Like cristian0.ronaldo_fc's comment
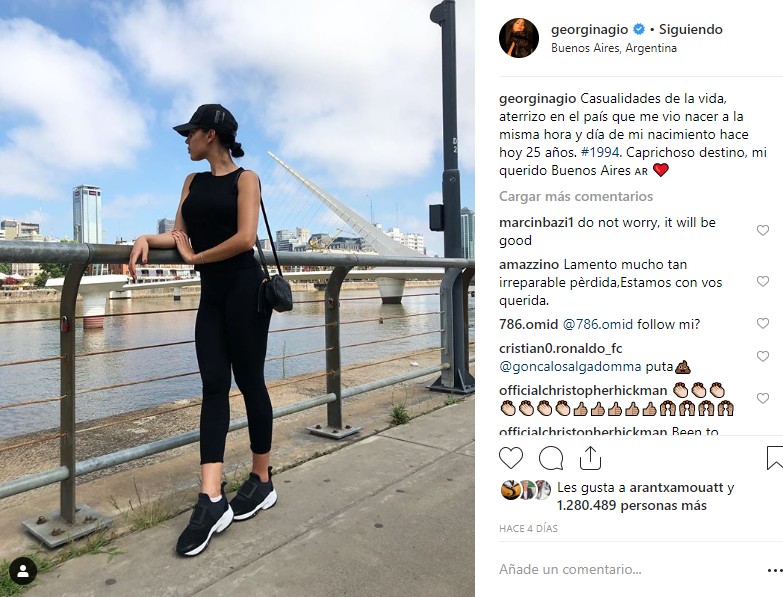Viewport: 783px width, 597px height. (x=763, y=356)
